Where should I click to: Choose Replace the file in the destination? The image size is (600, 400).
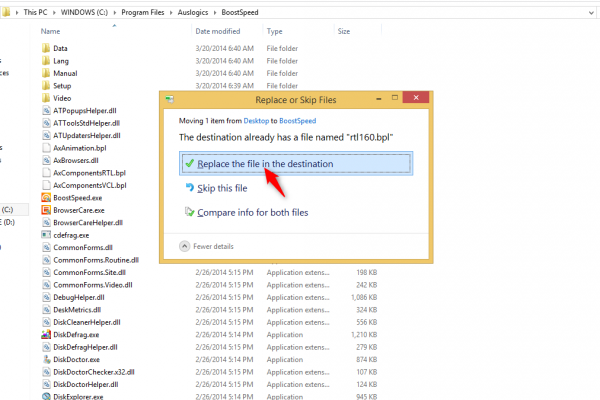tap(296, 163)
